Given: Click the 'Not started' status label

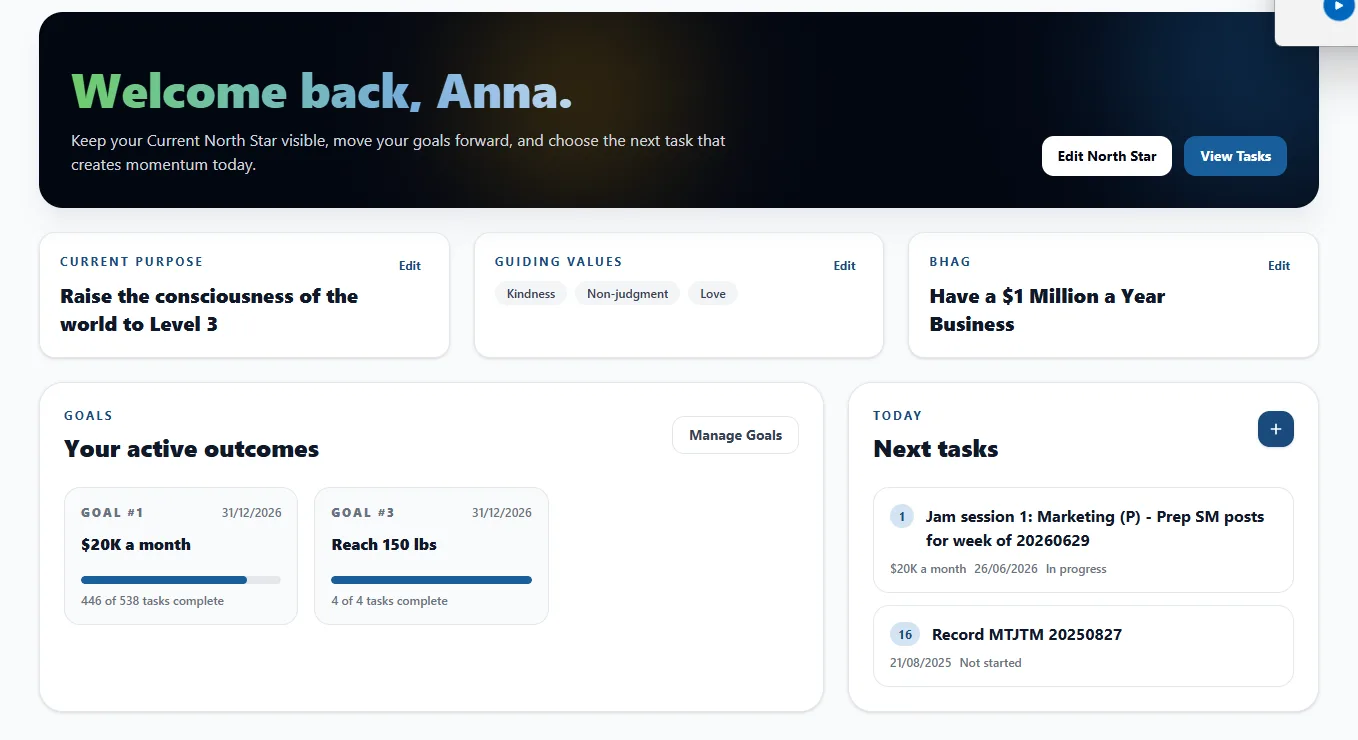Looking at the screenshot, I should click(990, 663).
